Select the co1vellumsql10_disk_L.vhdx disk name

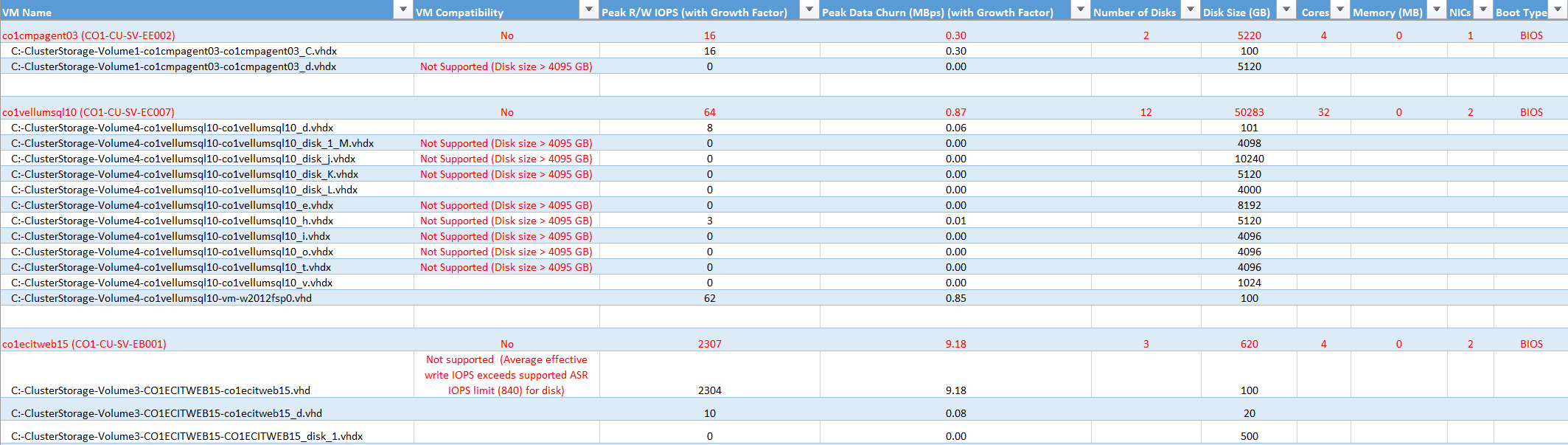pos(184,190)
